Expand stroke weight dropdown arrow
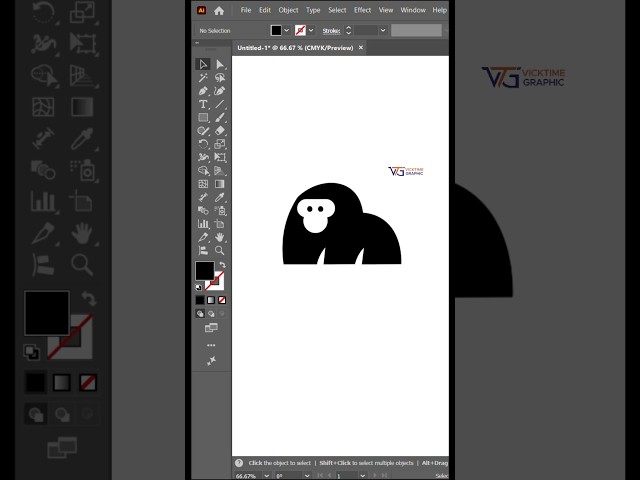Image resolution: width=640 pixels, height=480 pixels. tap(383, 30)
